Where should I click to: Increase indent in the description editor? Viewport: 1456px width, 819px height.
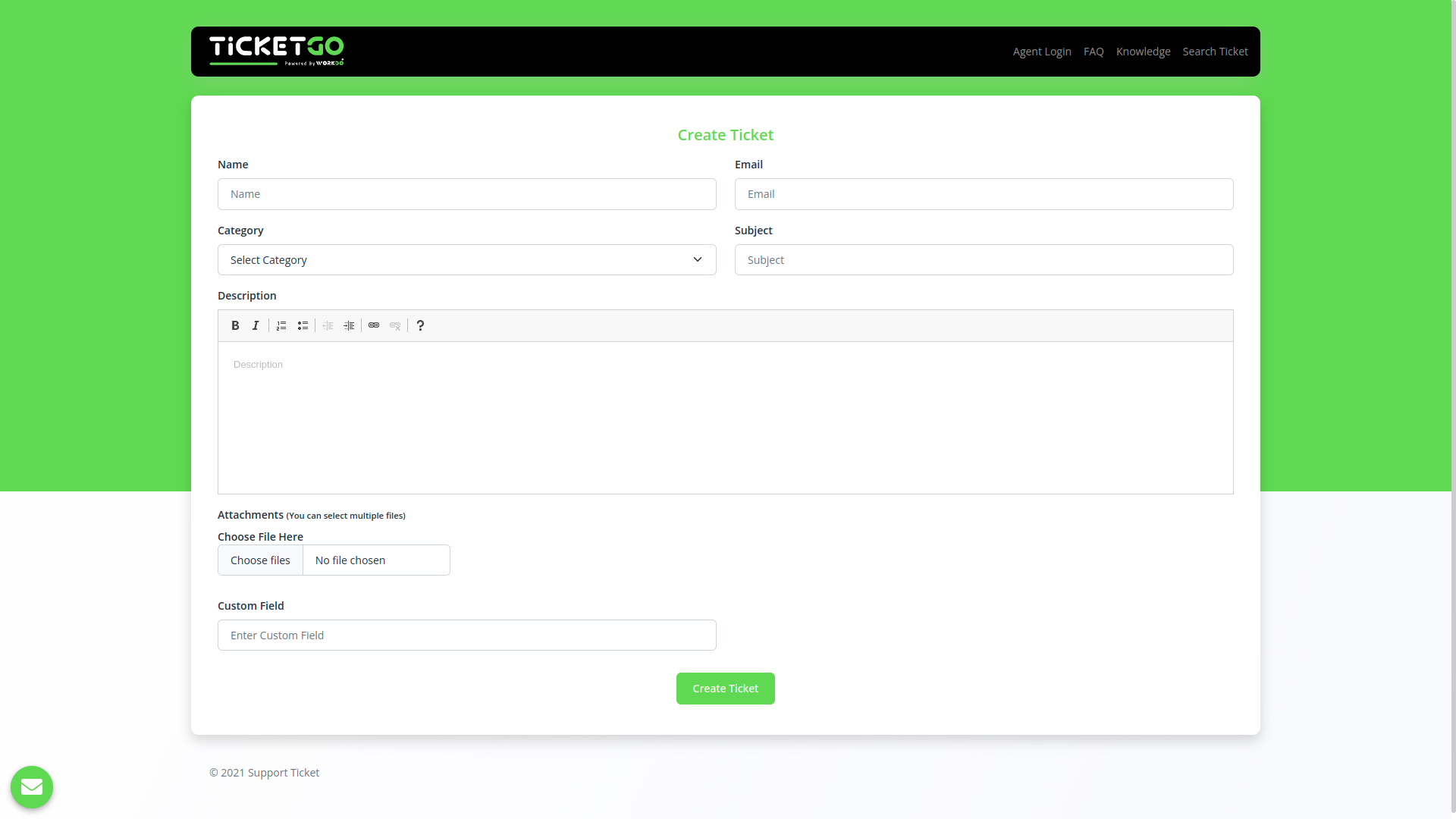(x=349, y=325)
